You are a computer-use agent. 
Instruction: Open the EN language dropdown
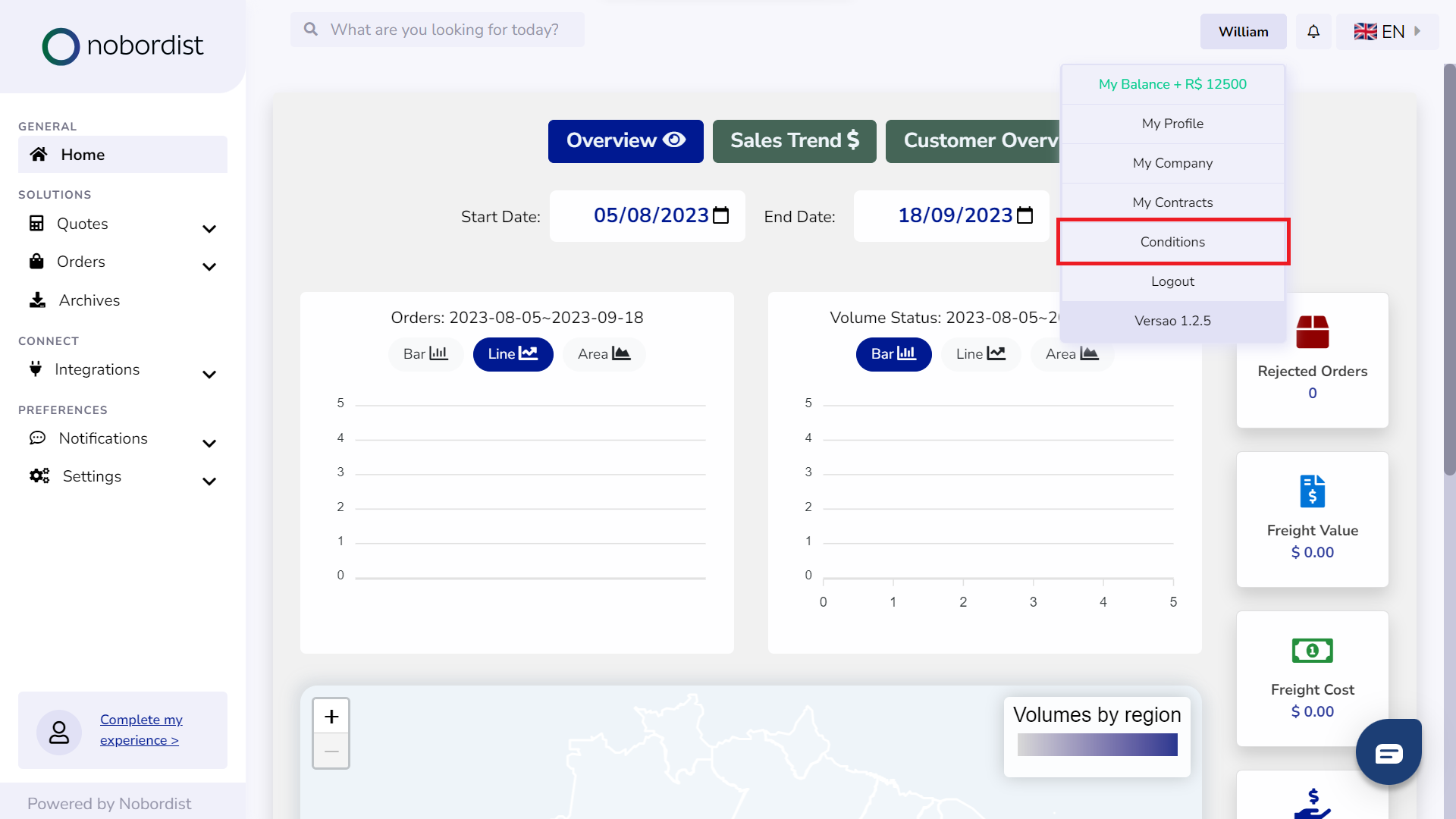pos(1387,32)
